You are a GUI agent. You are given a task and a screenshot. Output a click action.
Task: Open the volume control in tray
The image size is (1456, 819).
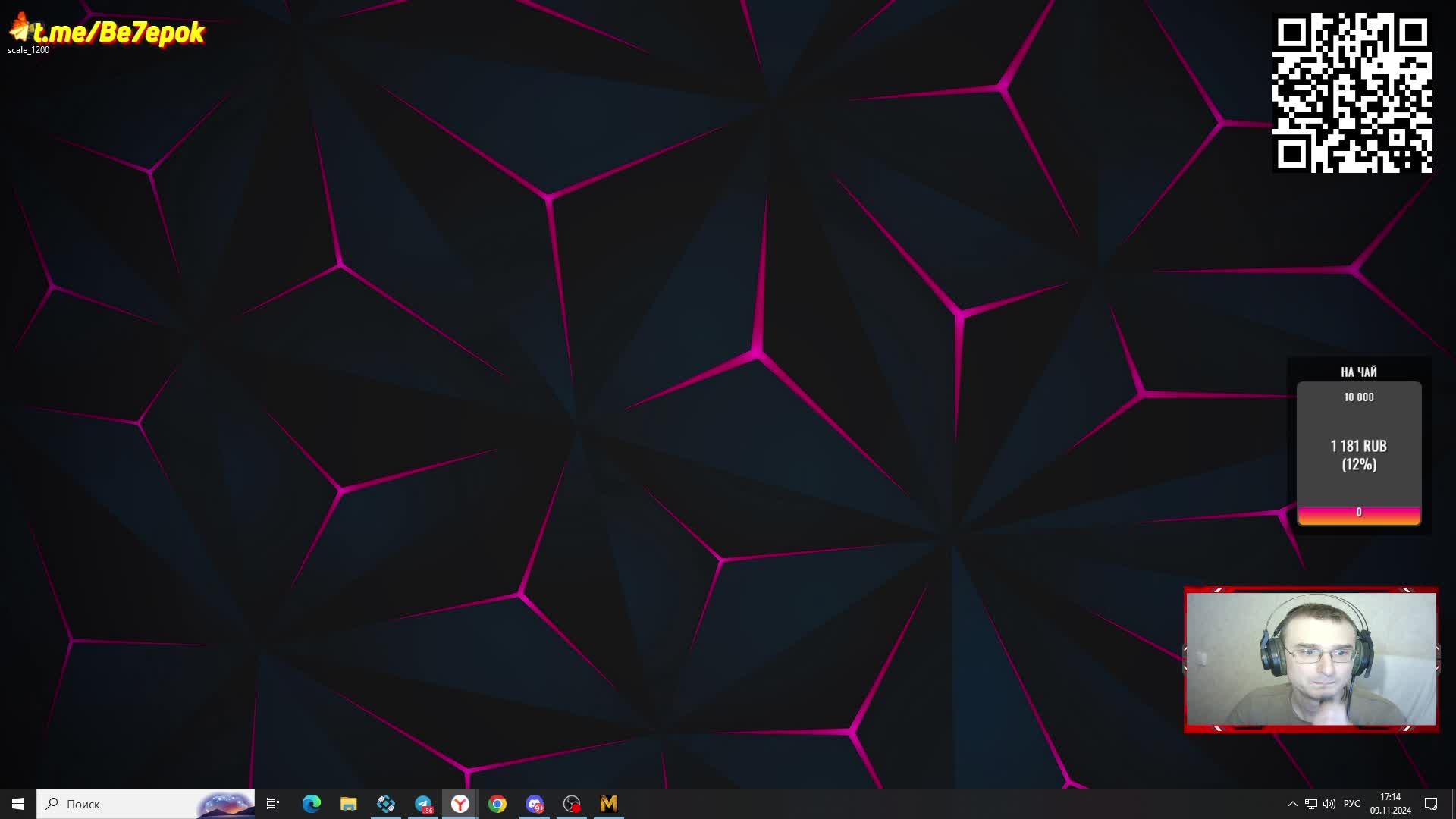(x=1329, y=804)
